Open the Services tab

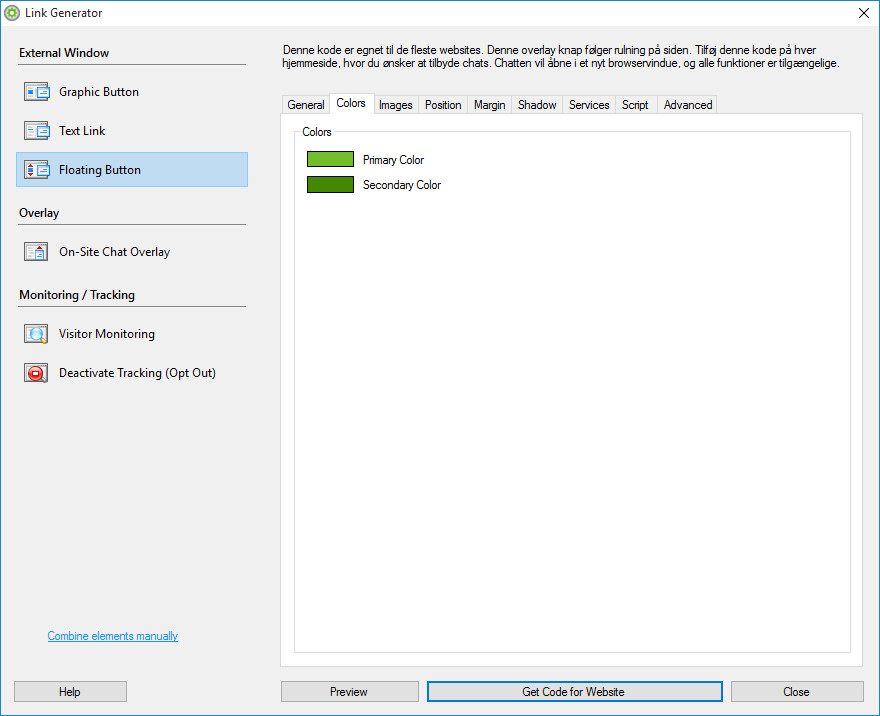coord(589,105)
